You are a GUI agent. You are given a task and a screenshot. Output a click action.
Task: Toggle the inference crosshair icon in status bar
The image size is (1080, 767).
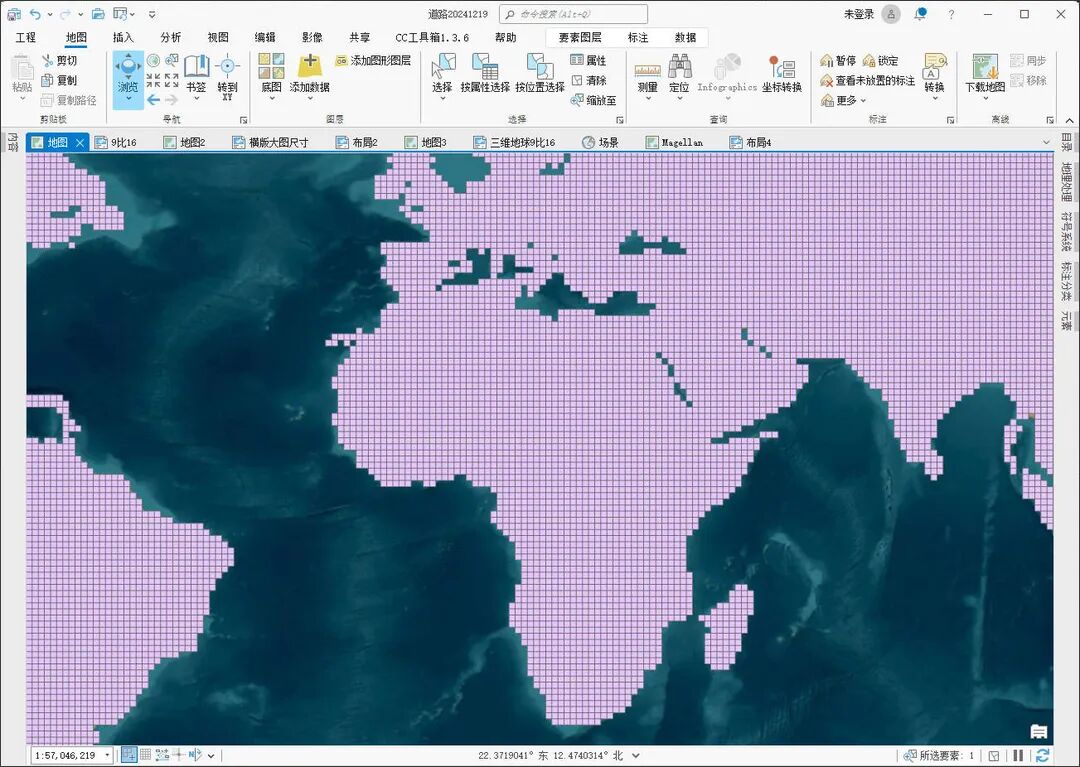178,755
